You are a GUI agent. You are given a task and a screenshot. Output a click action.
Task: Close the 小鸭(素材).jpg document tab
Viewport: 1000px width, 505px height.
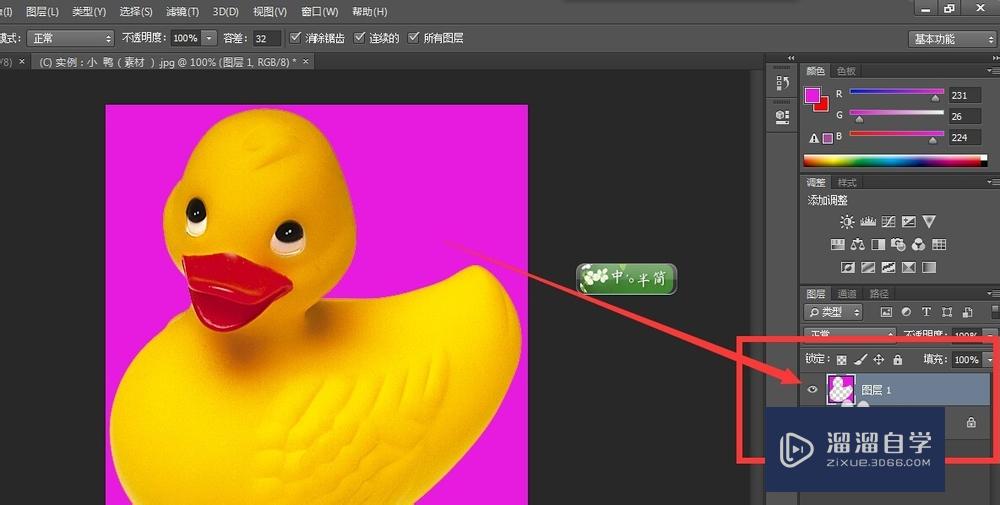(305, 61)
